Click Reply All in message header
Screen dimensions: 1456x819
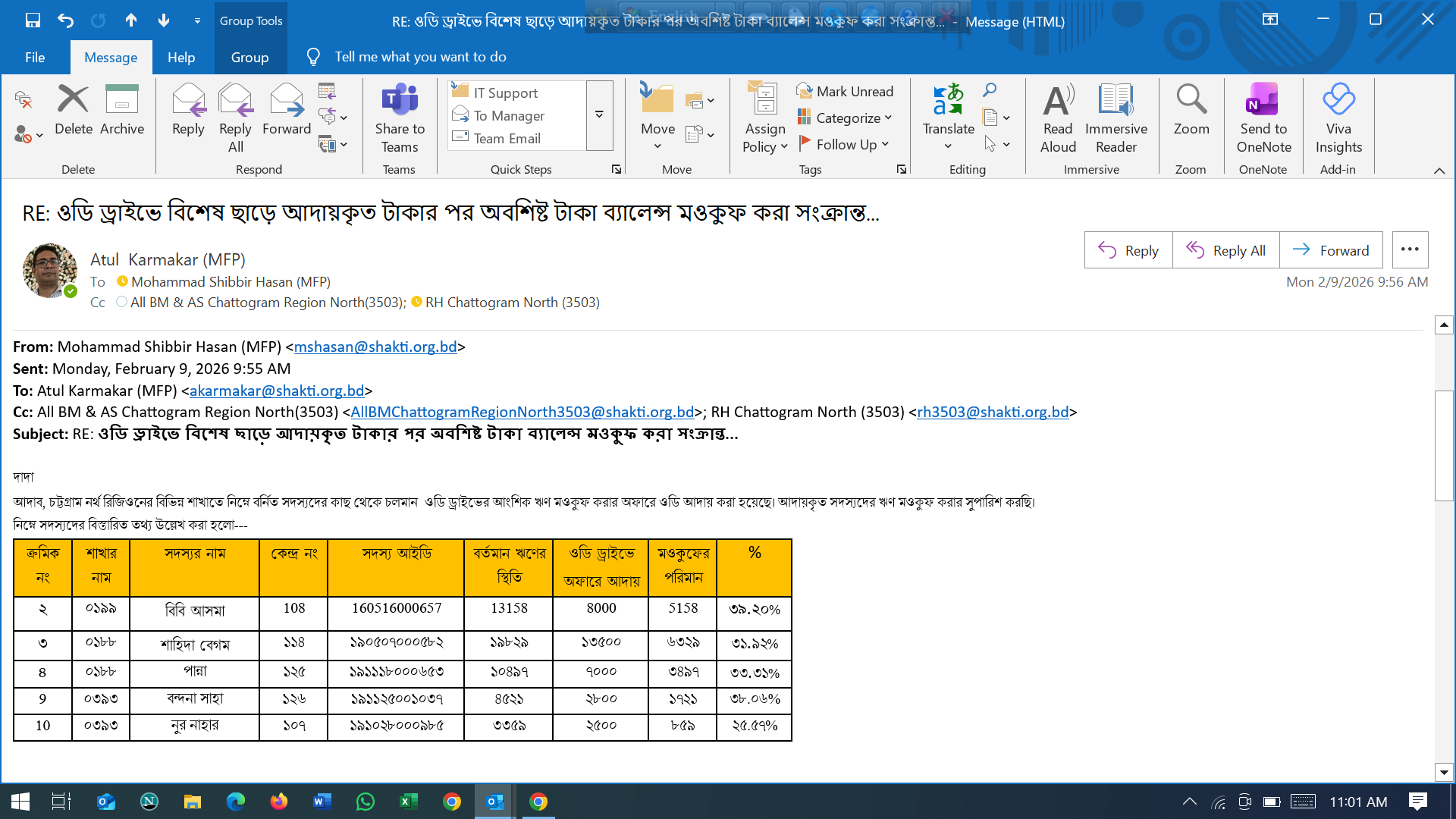coord(1226,250)
